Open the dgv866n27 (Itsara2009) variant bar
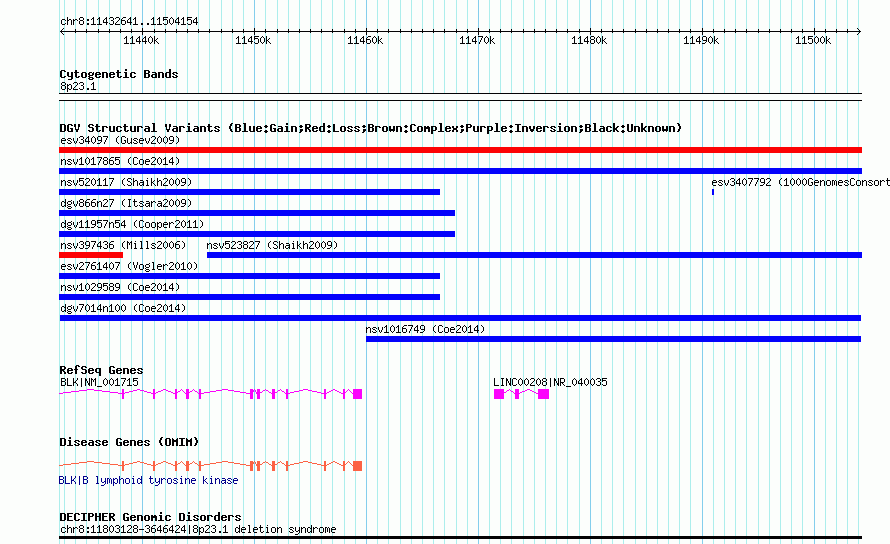The width and height of the screenshot is (890, 544). coord(257,213)
